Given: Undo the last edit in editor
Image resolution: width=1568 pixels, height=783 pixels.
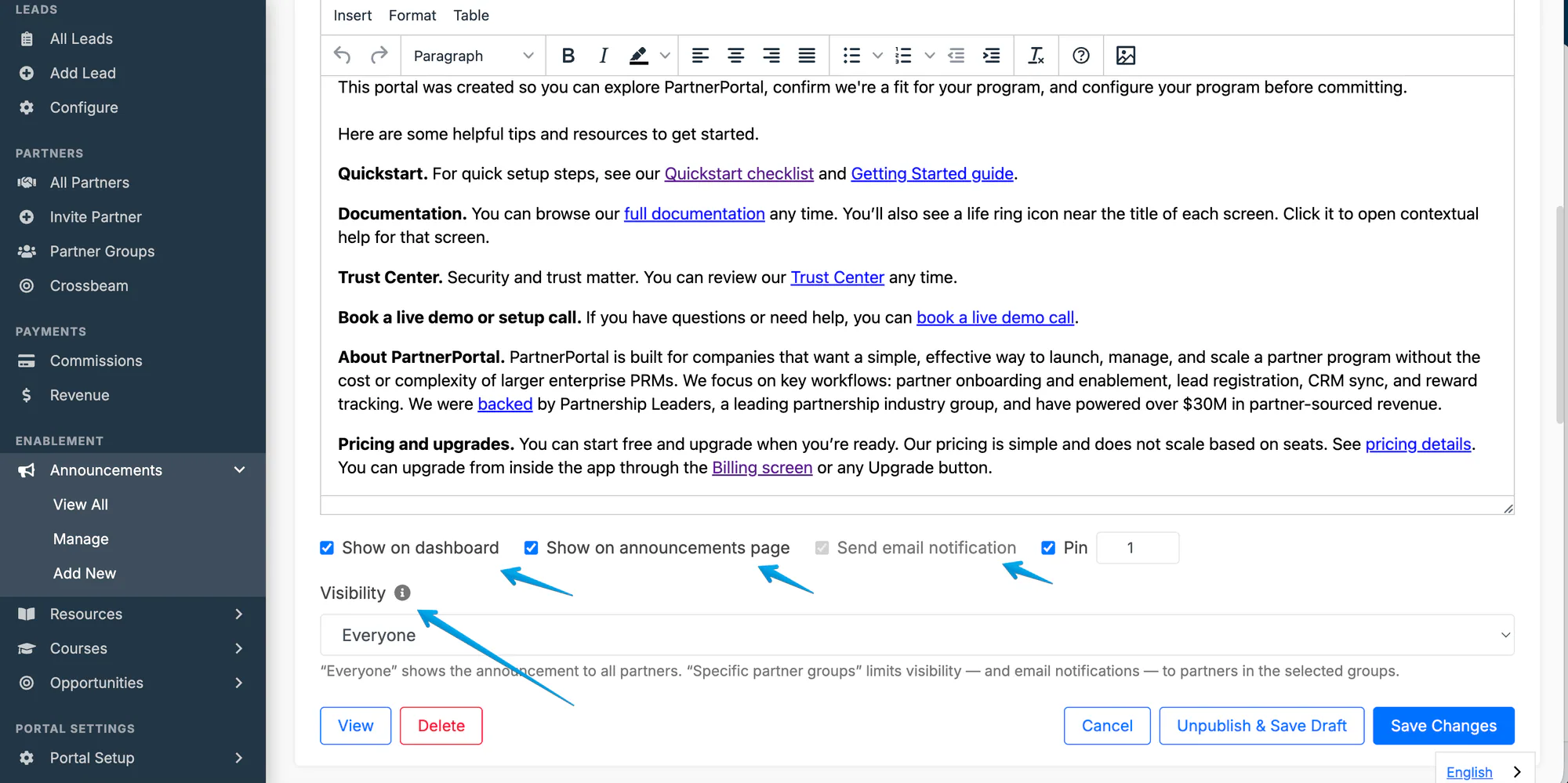Looking at the screenshot, I should click(x=343, y=56).
